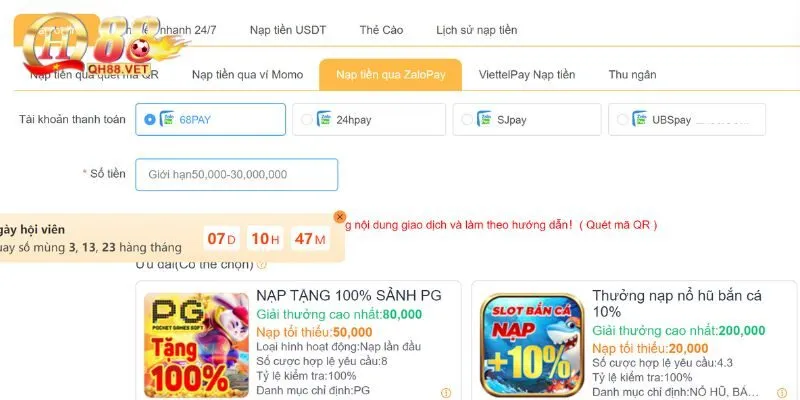
Task: Open info icon on fish-shooting 10% promotion
Action: (782, 393)
